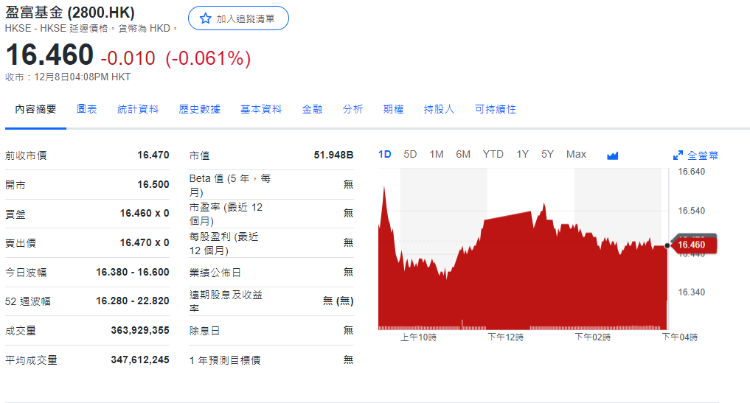Click the 16.540 y-axis label
The height and width of the screenshot is (403, 750).
[691, 211]
